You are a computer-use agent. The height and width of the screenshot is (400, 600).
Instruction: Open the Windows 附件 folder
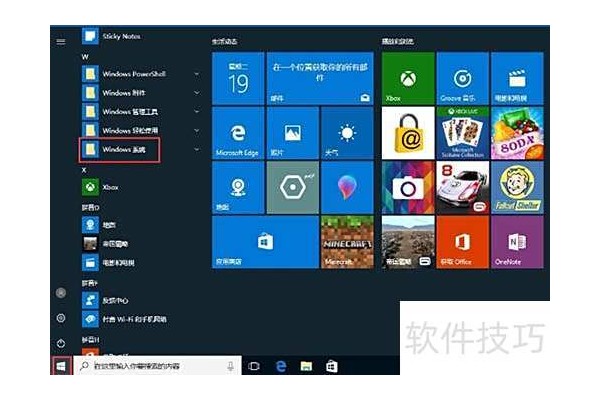click(114, 93)
